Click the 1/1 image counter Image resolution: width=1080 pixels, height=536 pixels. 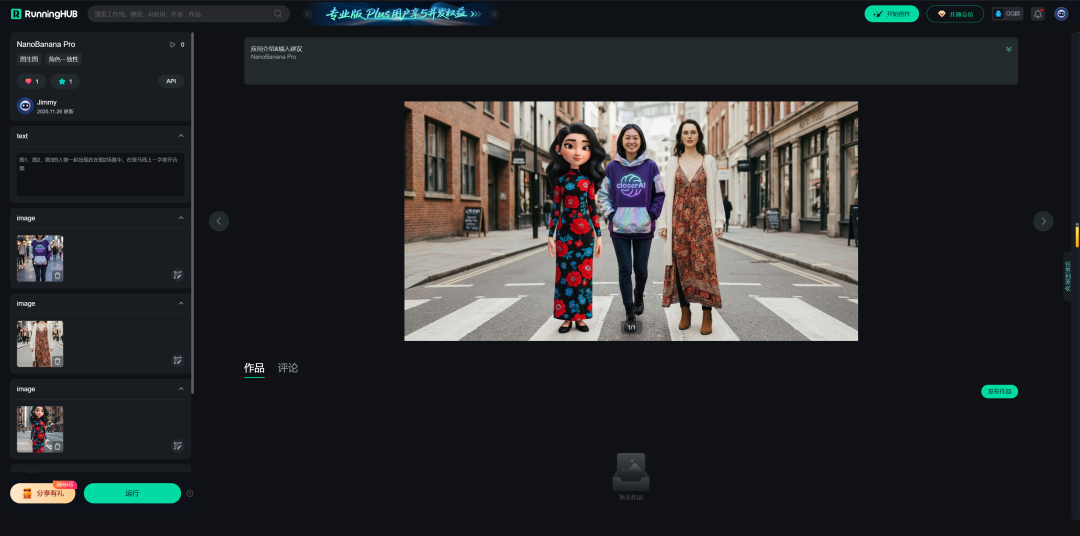[x=632, y=328]
